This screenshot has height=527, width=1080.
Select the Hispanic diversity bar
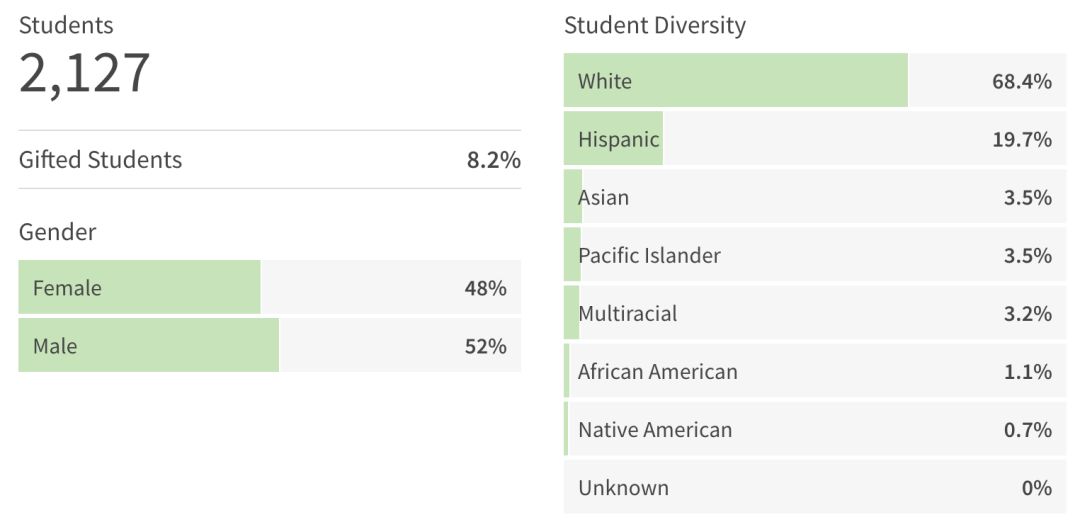point(614,139)
